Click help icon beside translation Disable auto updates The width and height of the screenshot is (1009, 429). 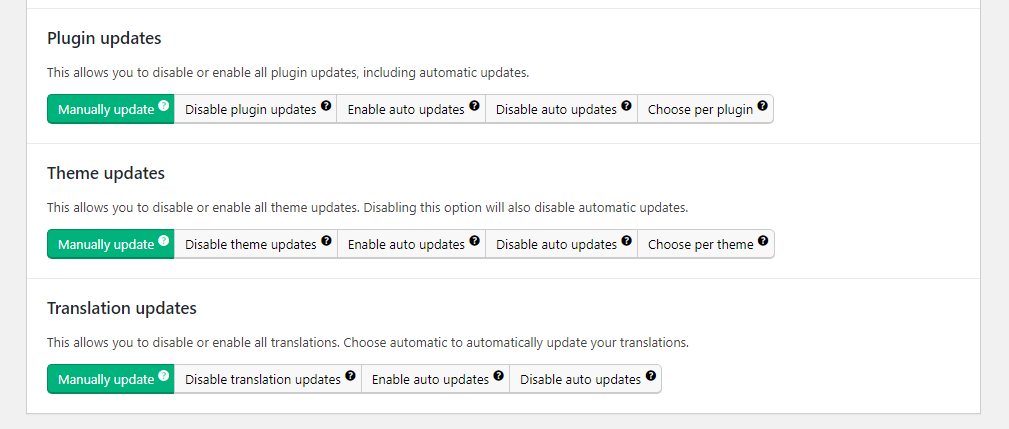click(651, 375)
